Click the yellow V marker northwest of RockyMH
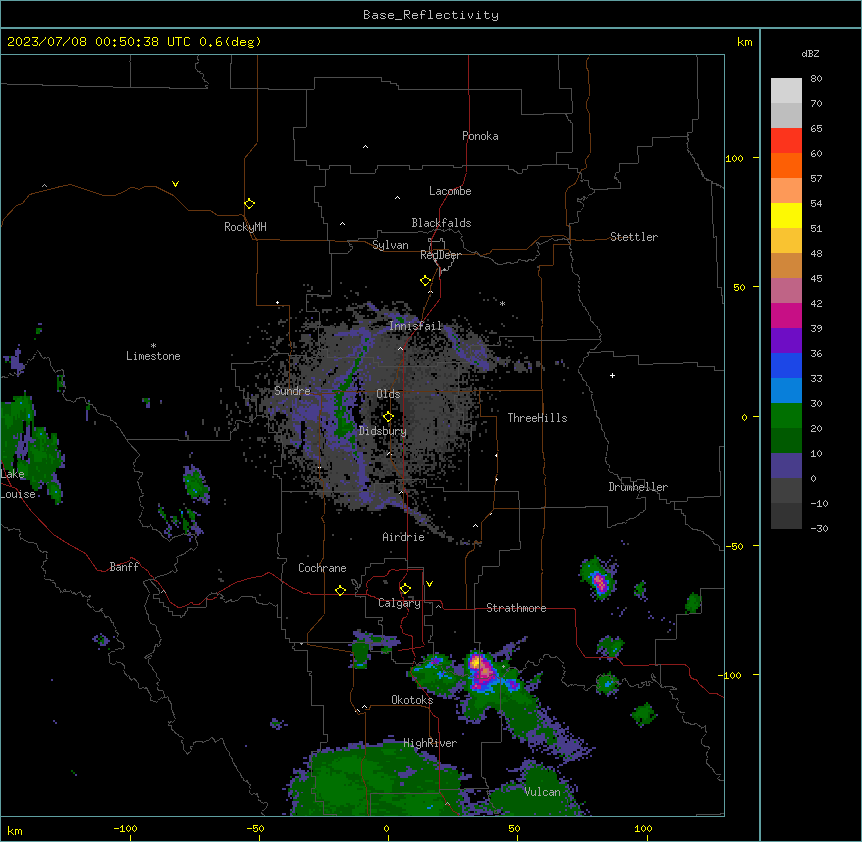This screenshot has height=842, width=862. (x=175, y=184)
